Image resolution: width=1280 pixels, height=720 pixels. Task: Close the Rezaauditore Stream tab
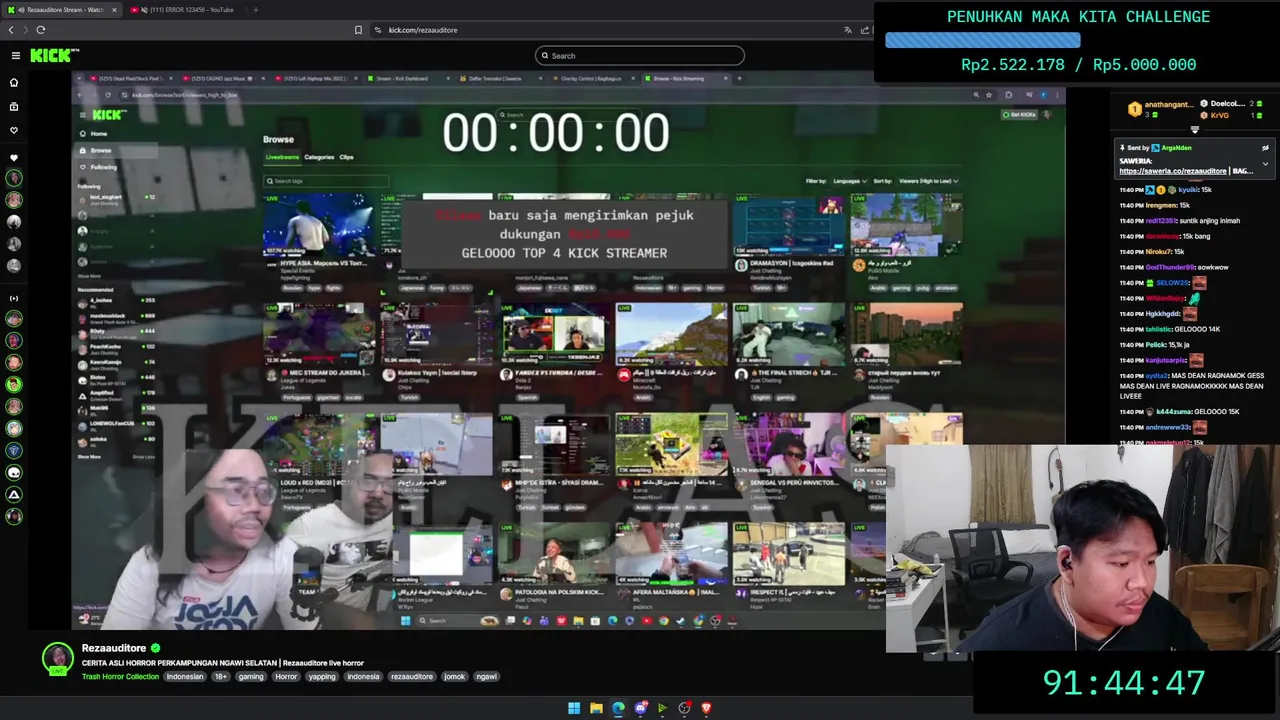(114, 10)
